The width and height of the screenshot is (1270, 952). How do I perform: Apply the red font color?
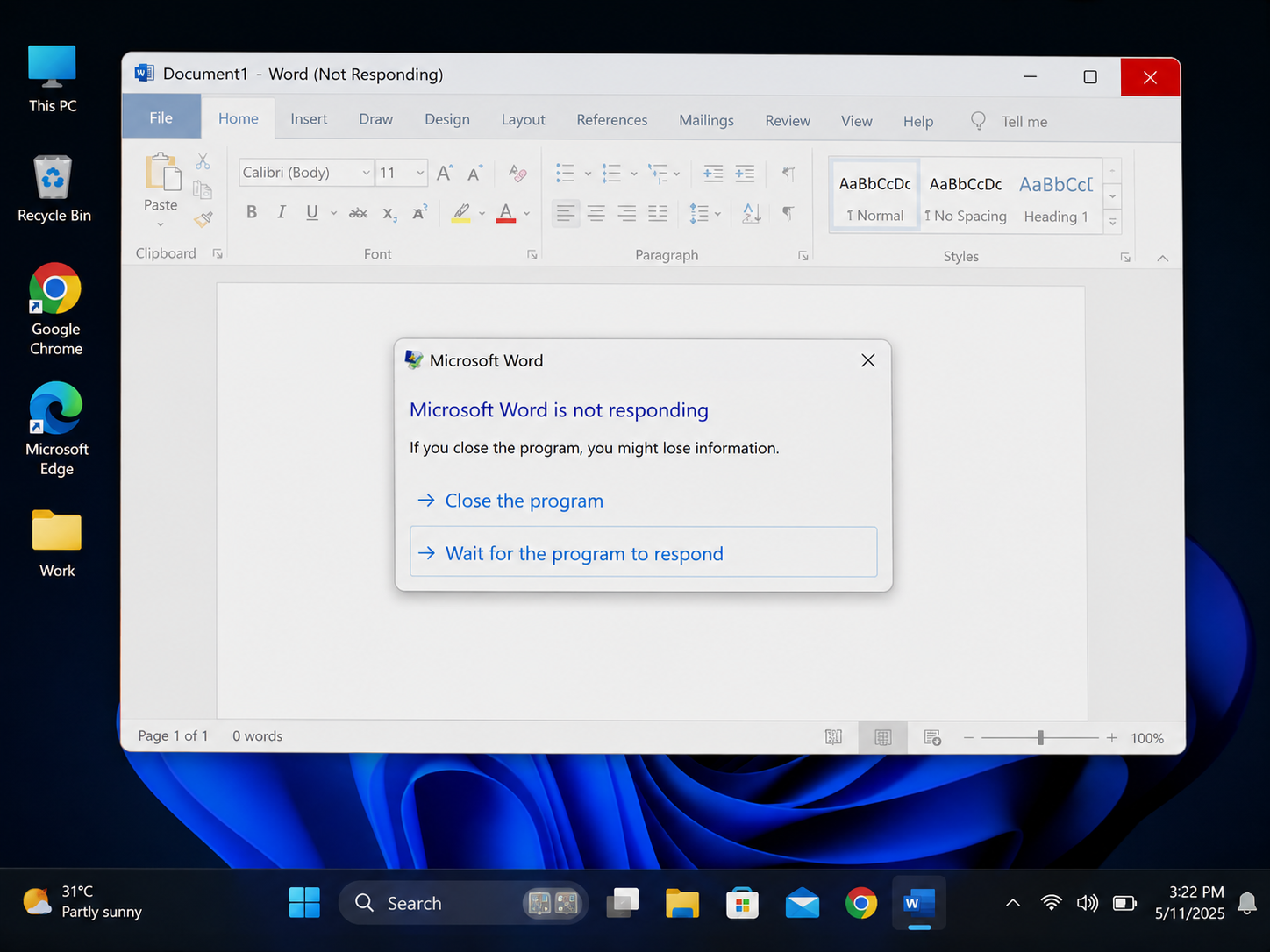pyautogui.click(x=506, y=213)
